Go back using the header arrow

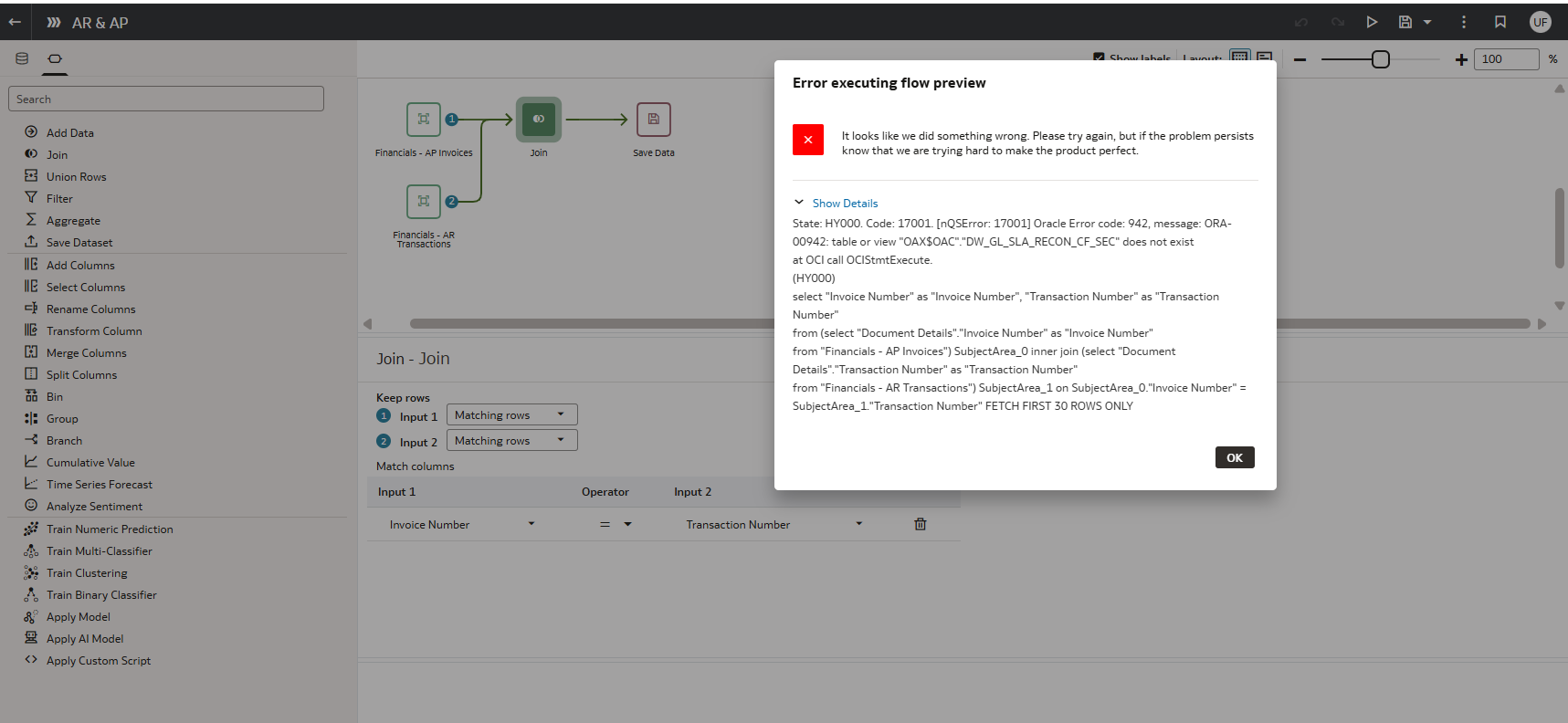[15, 22]
